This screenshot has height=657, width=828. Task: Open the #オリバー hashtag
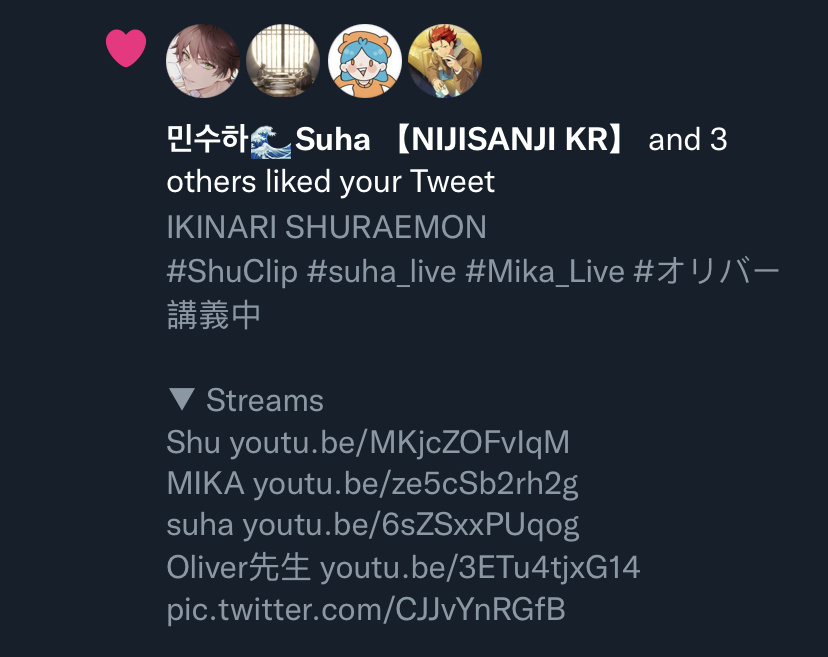(707, 272)
